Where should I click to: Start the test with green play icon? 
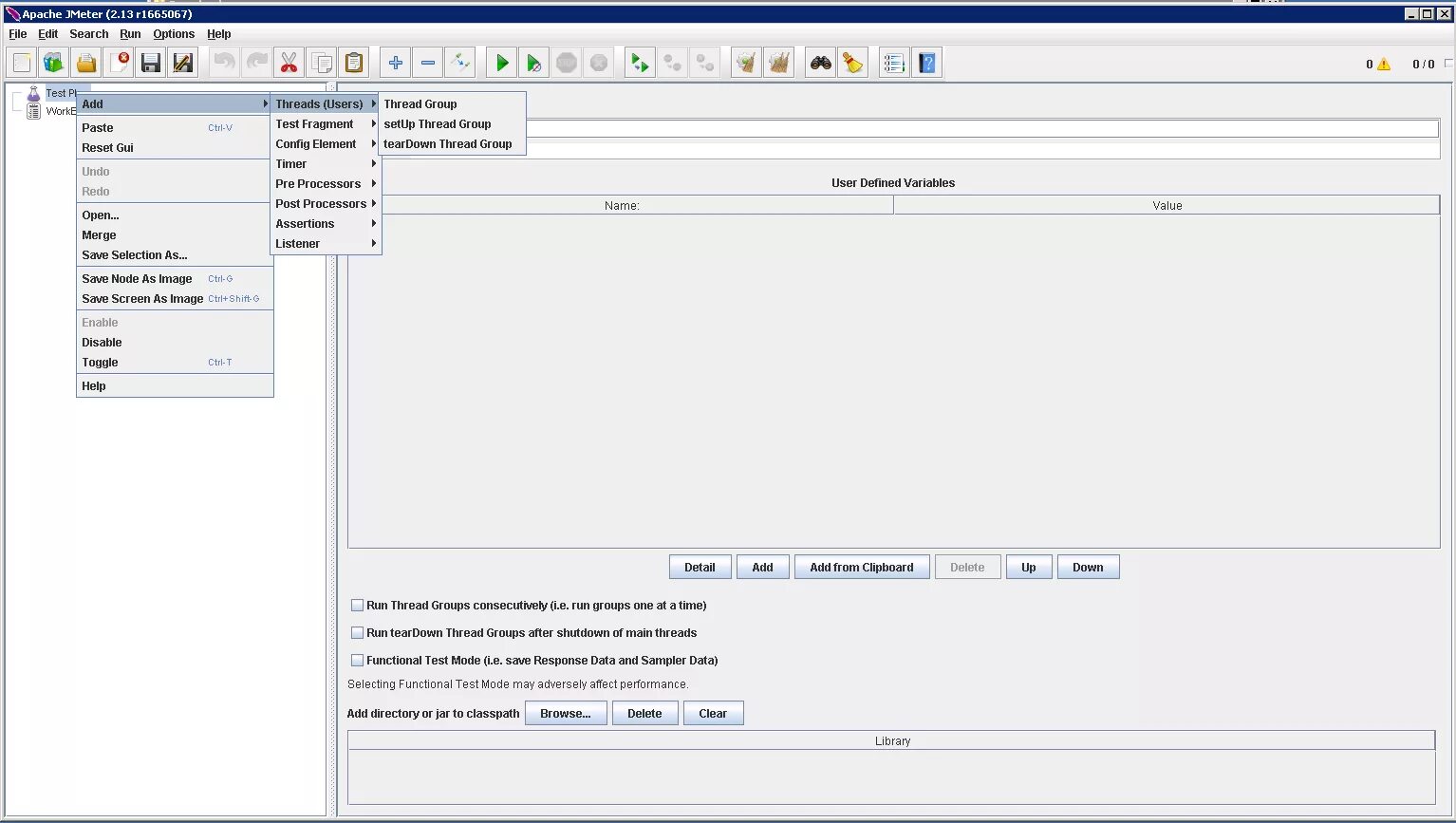coord(501,64)
